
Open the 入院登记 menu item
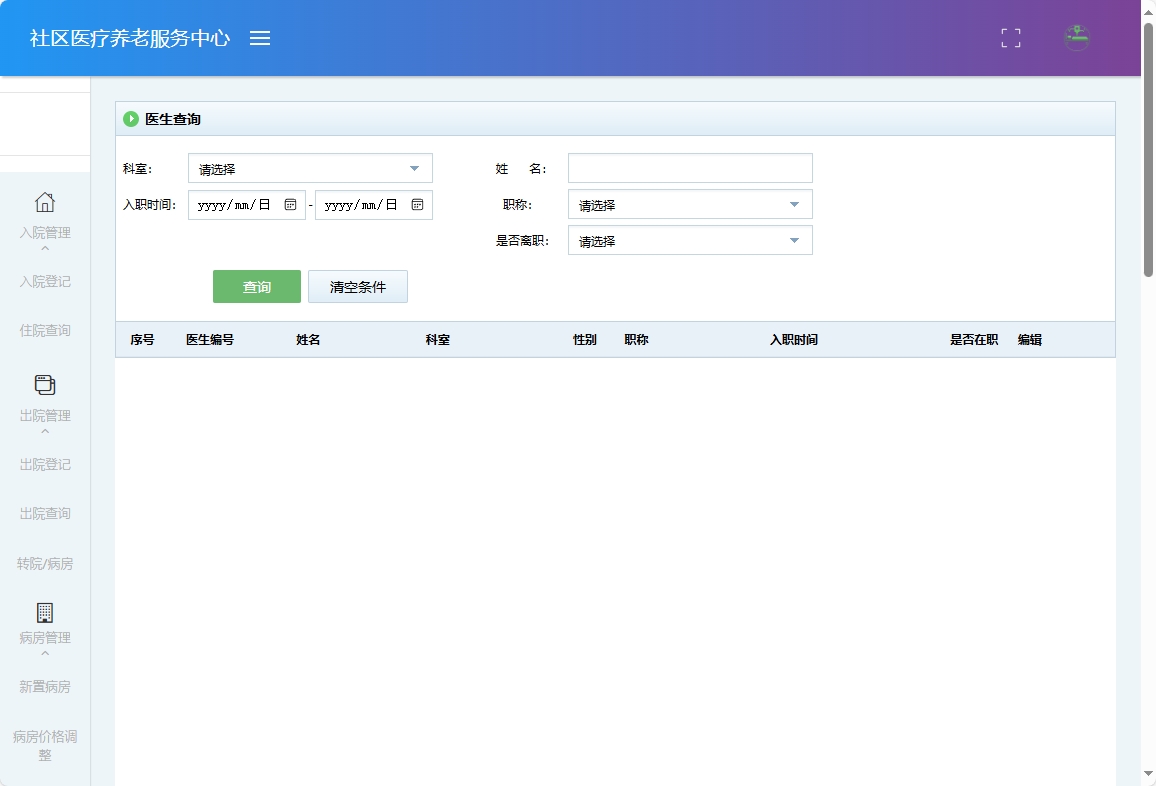point(44,281)
